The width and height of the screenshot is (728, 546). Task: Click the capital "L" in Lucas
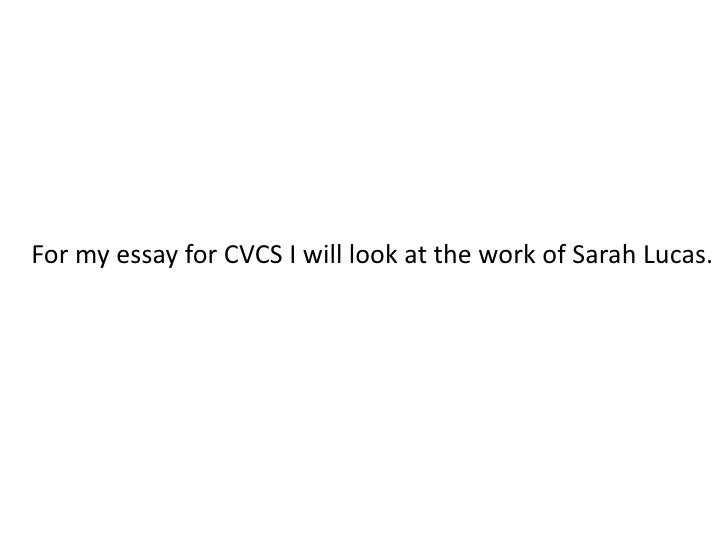(650, 254)
